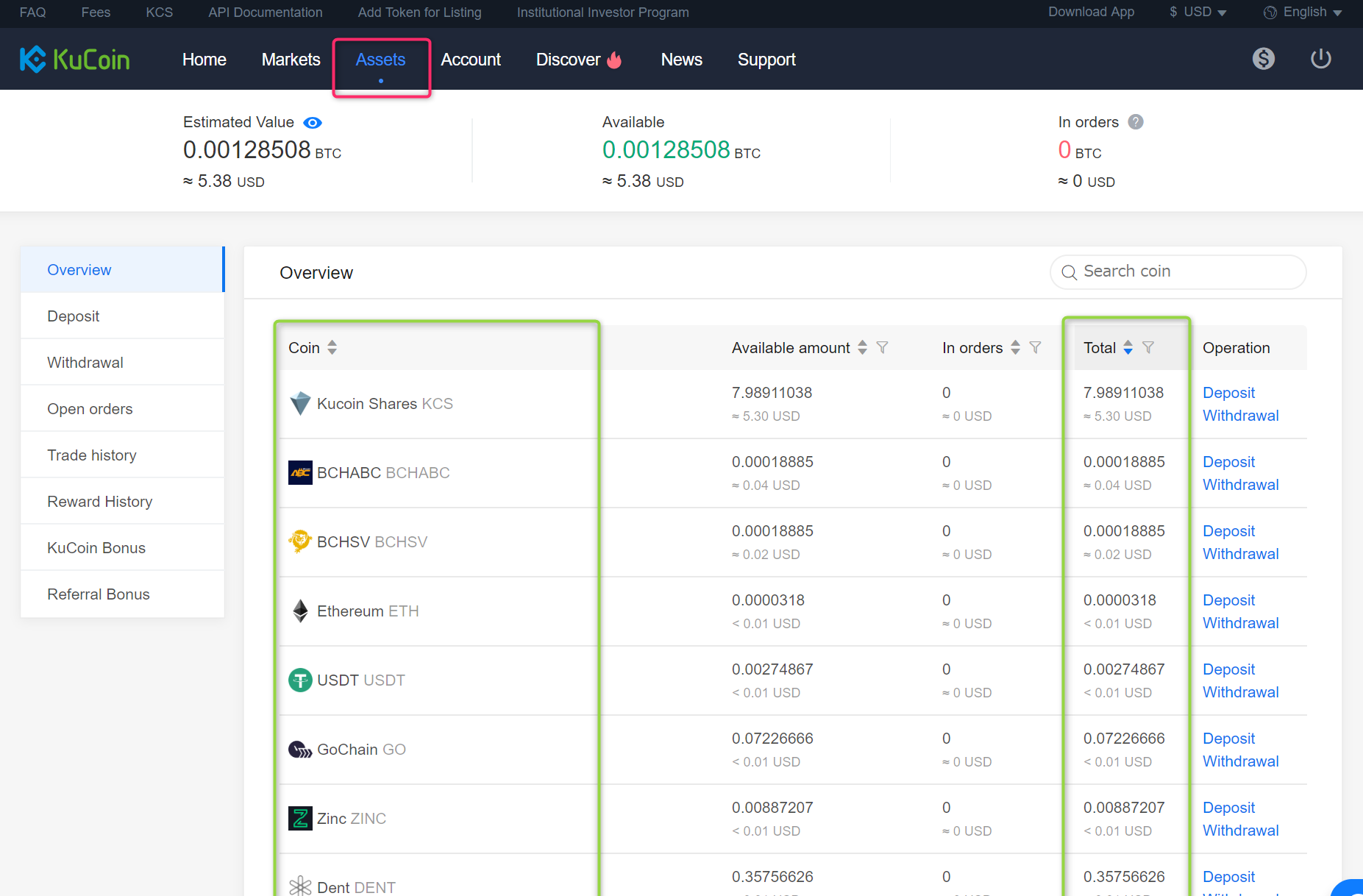Toggle estimated value visibility eye icon
1363x896 pixels.
pos(313,123)
